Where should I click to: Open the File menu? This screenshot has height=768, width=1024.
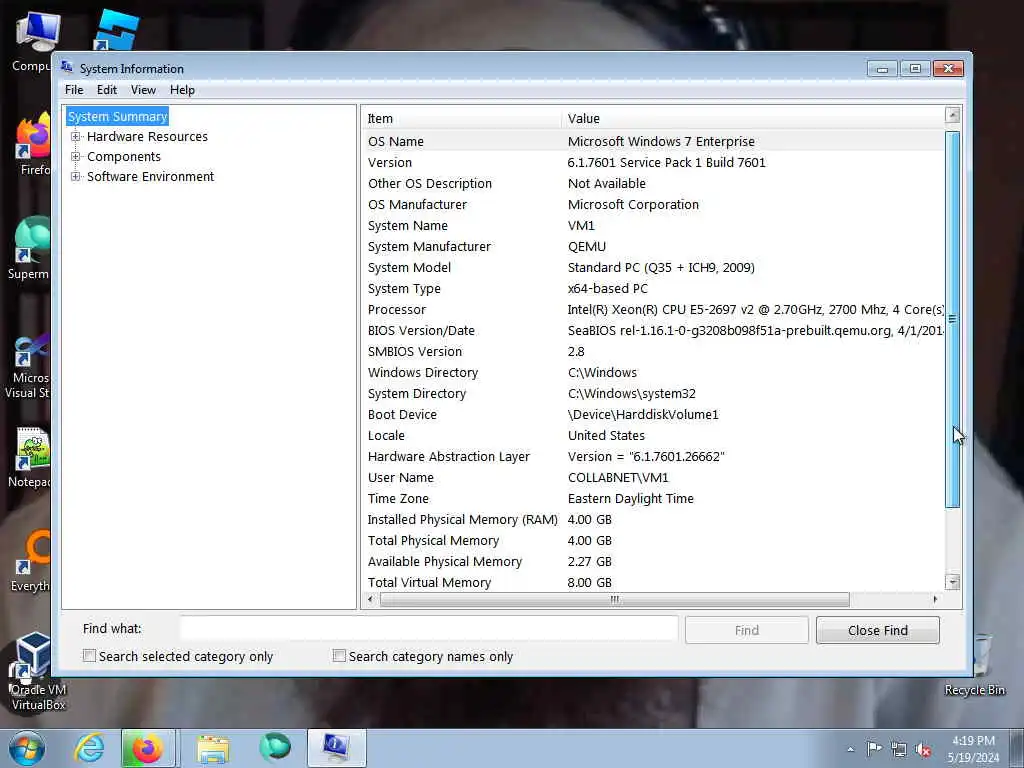coord(74,90)
